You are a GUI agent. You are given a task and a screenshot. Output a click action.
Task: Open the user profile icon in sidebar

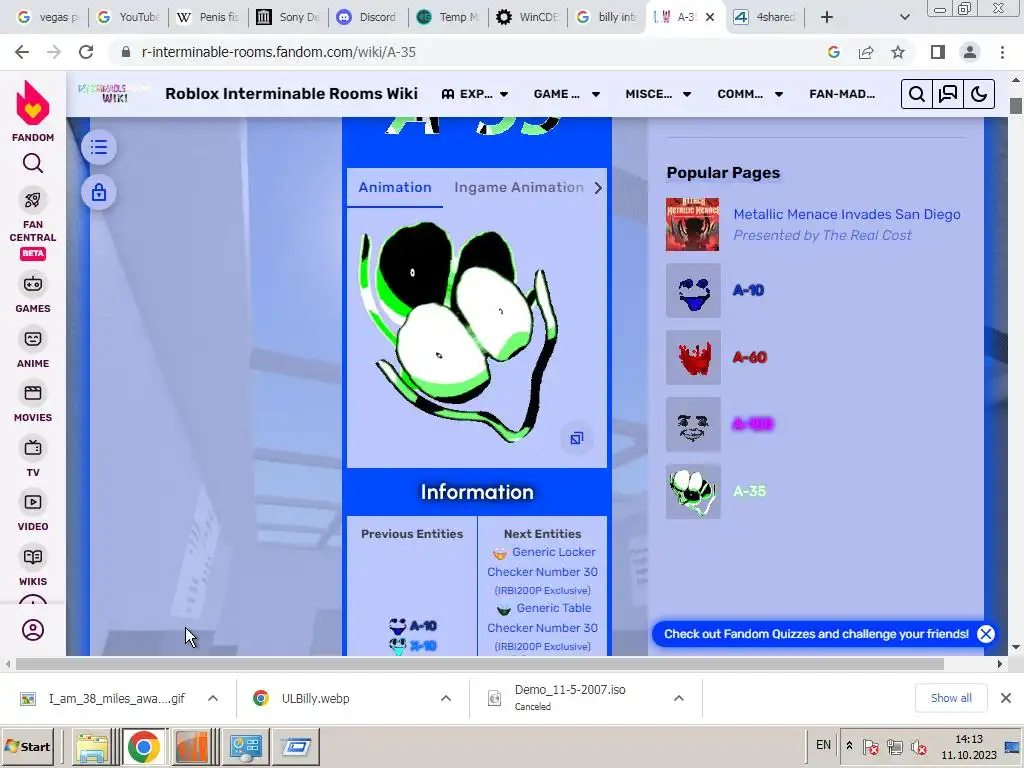click(x=33, y=630)
